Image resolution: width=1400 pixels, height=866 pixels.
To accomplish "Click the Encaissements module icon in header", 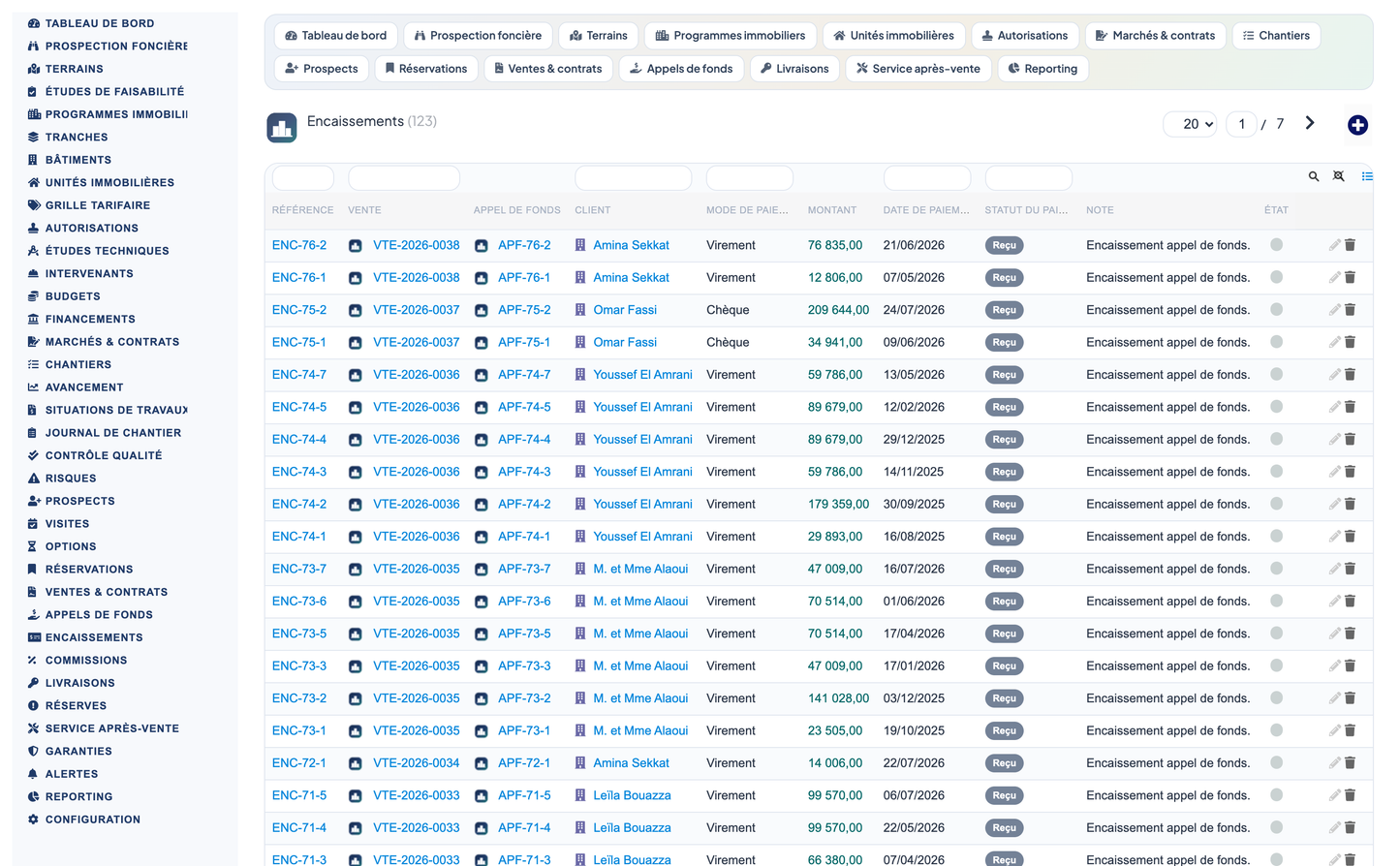I will pos(282,128).
